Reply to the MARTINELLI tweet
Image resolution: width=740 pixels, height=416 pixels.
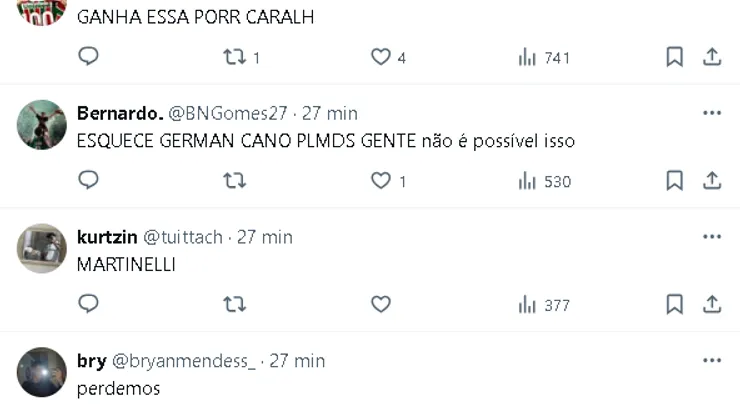[x=89, y=305]
